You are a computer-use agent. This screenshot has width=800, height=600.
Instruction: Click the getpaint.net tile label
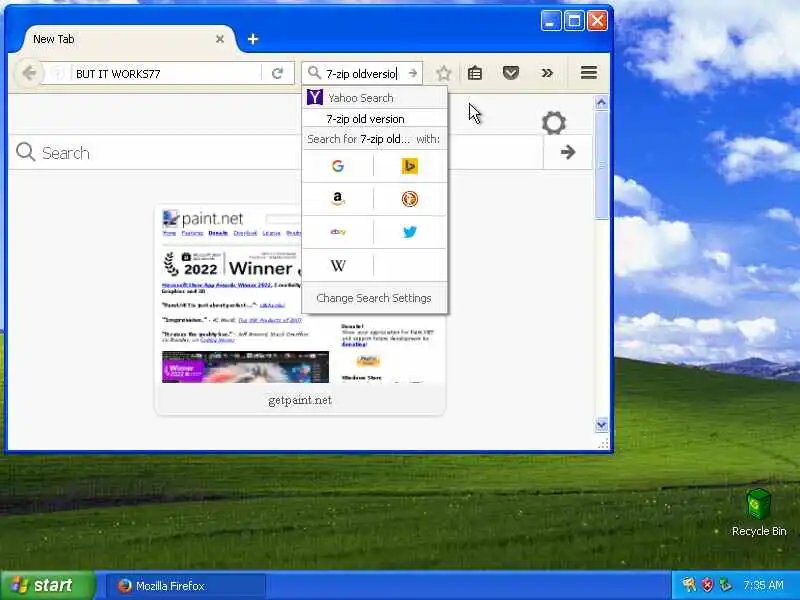[300, 401]
